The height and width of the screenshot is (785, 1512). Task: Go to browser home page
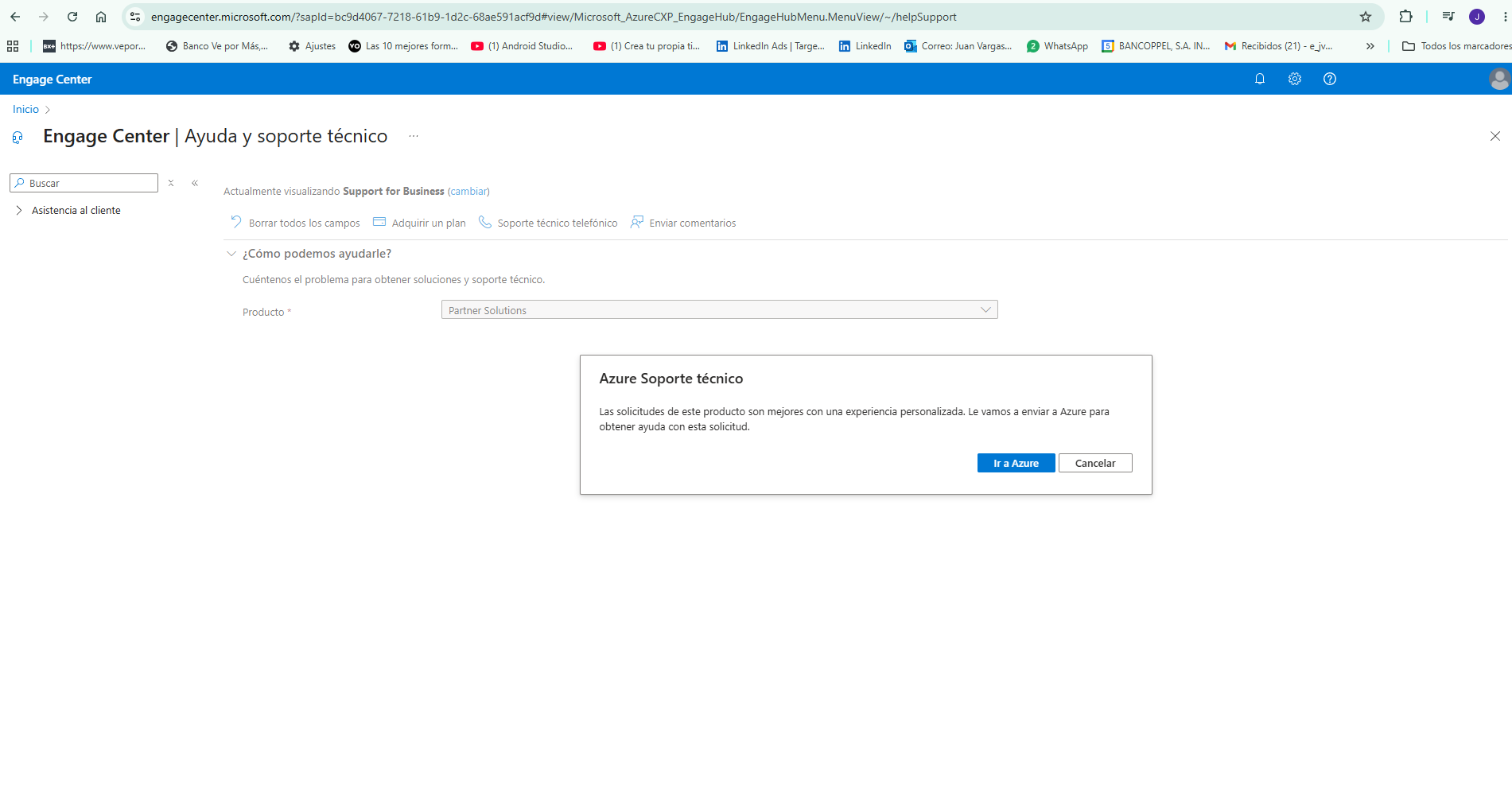coord(101,17)
